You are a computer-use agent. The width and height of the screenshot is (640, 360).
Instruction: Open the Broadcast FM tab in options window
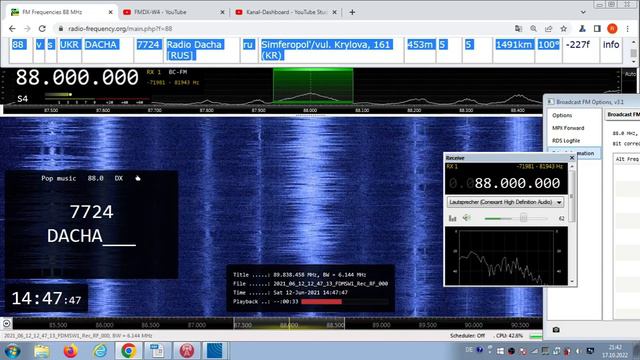coord(623,115)
